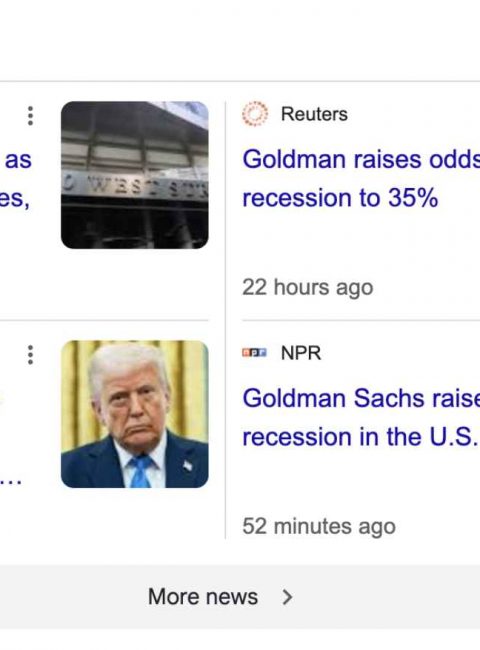Click the Reuters circular logo icon
Viewport: 480px width, 650px height.
click(255, 114)
